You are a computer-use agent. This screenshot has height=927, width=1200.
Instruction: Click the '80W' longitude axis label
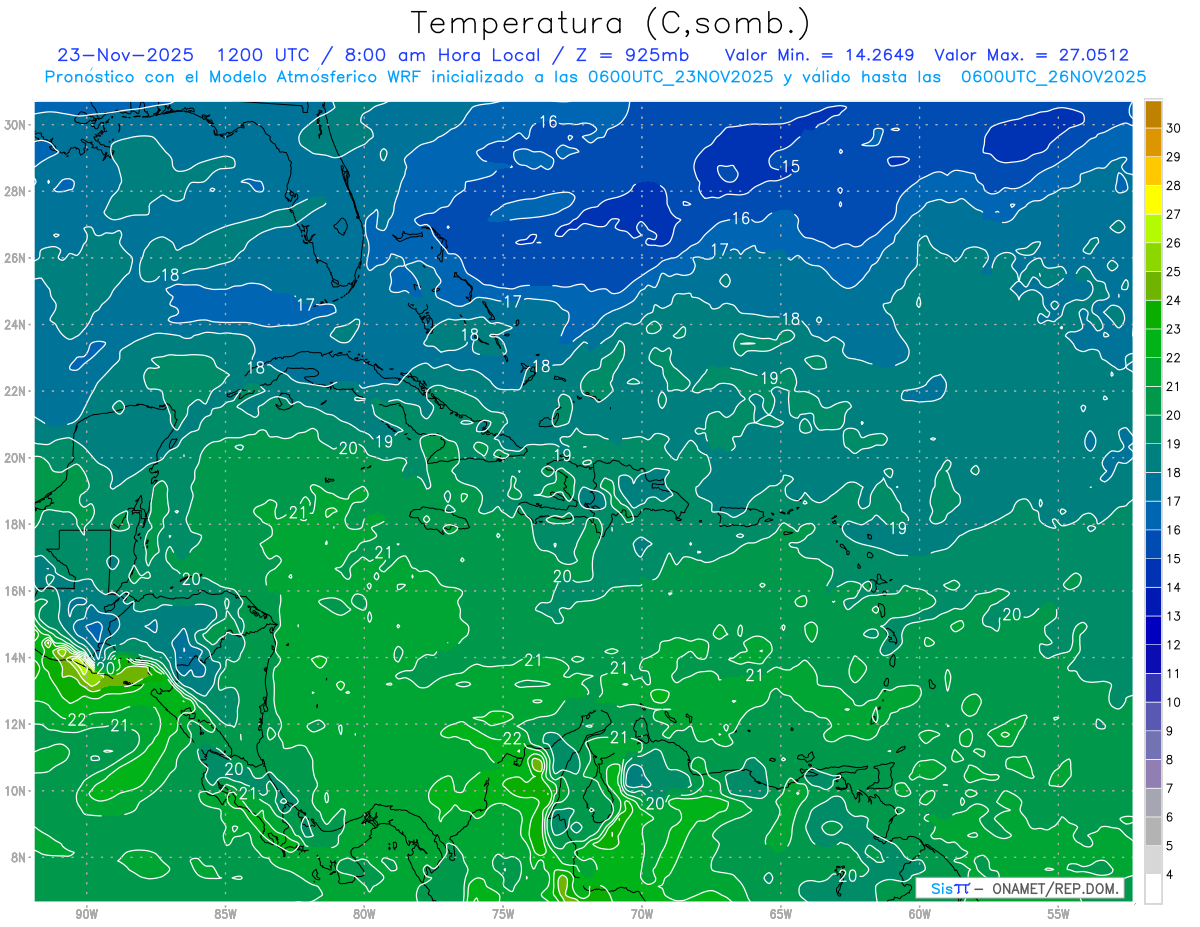pos(364,914)
